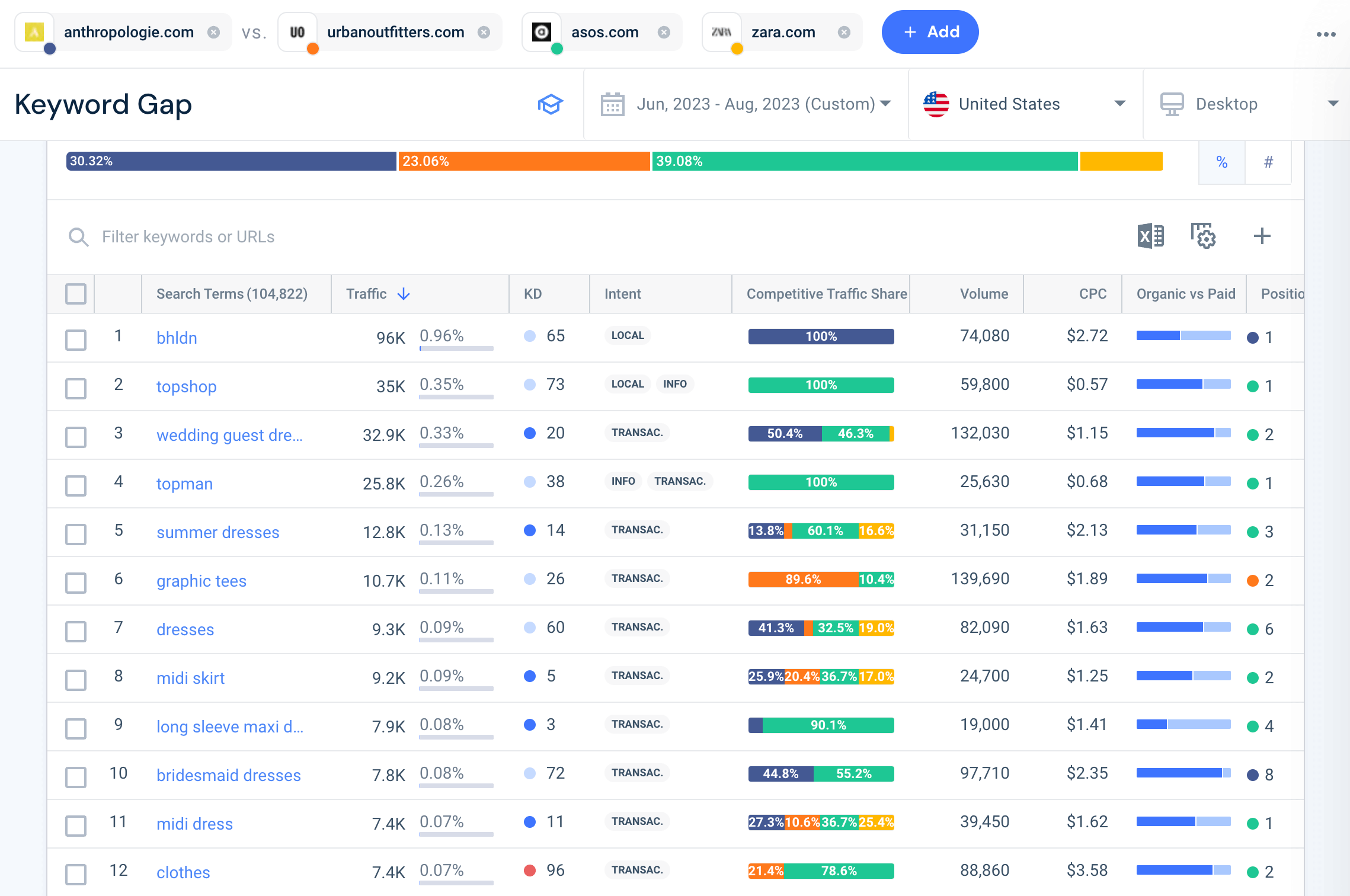Image resolution: width=1350 pixels, height=896 pixels.
Task: Check the box for bhldn row
Action: coord(76,340)
